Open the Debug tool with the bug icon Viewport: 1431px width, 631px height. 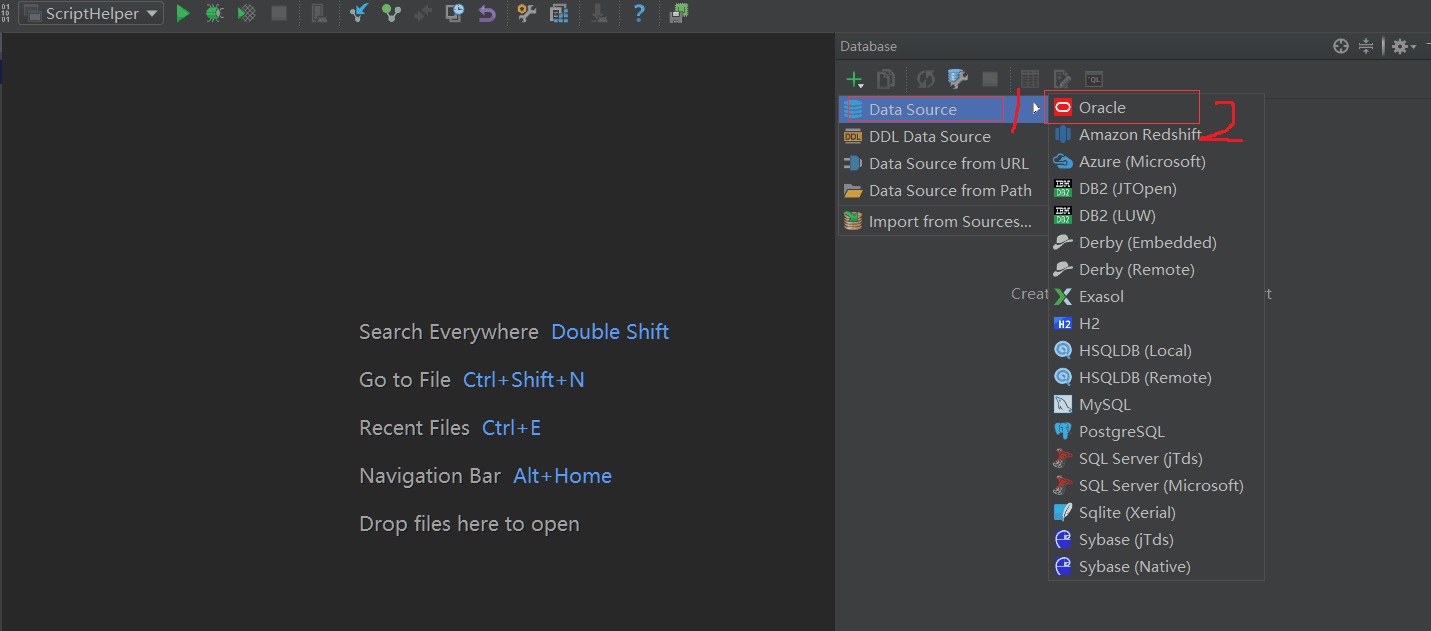point(214,13)
